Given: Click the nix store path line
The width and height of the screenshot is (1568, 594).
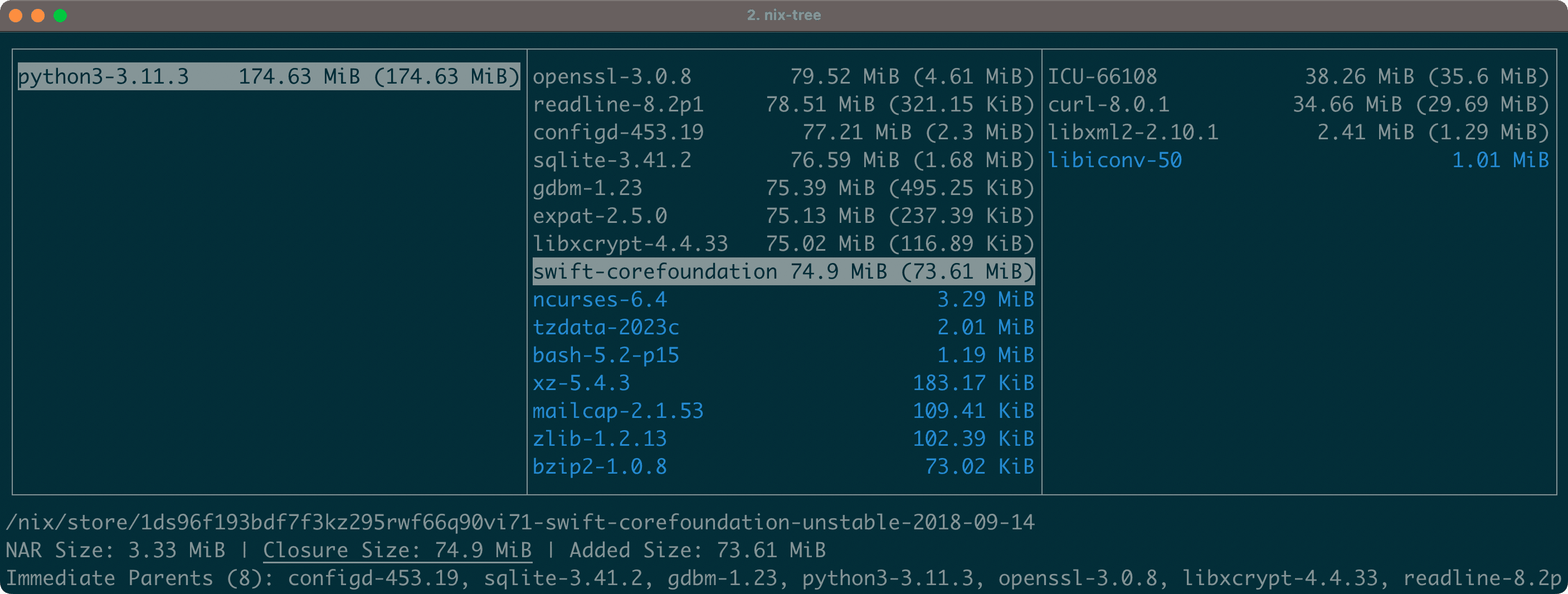Looking at the screenshot, I should click(520, 522).
